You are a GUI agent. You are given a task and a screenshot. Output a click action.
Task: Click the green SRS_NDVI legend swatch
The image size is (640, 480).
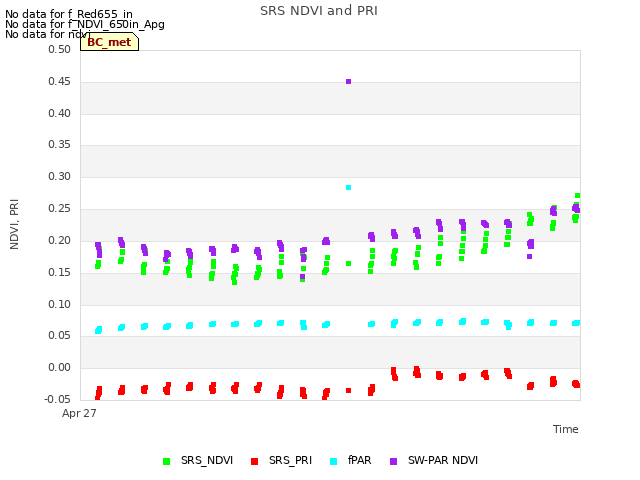coord(167,461)
